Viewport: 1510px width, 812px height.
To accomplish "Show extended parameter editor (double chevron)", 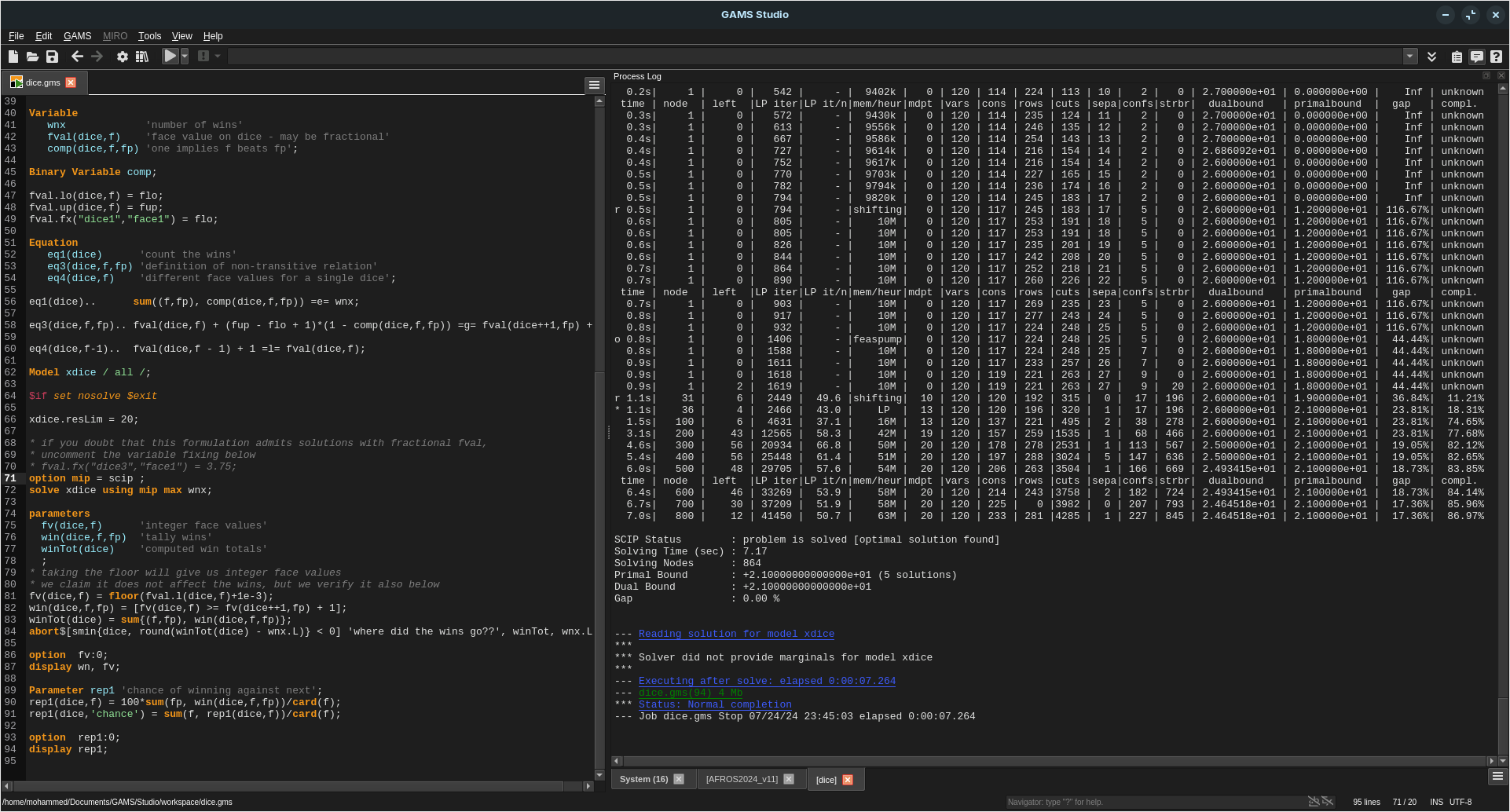I will [x=1431, y=57].
